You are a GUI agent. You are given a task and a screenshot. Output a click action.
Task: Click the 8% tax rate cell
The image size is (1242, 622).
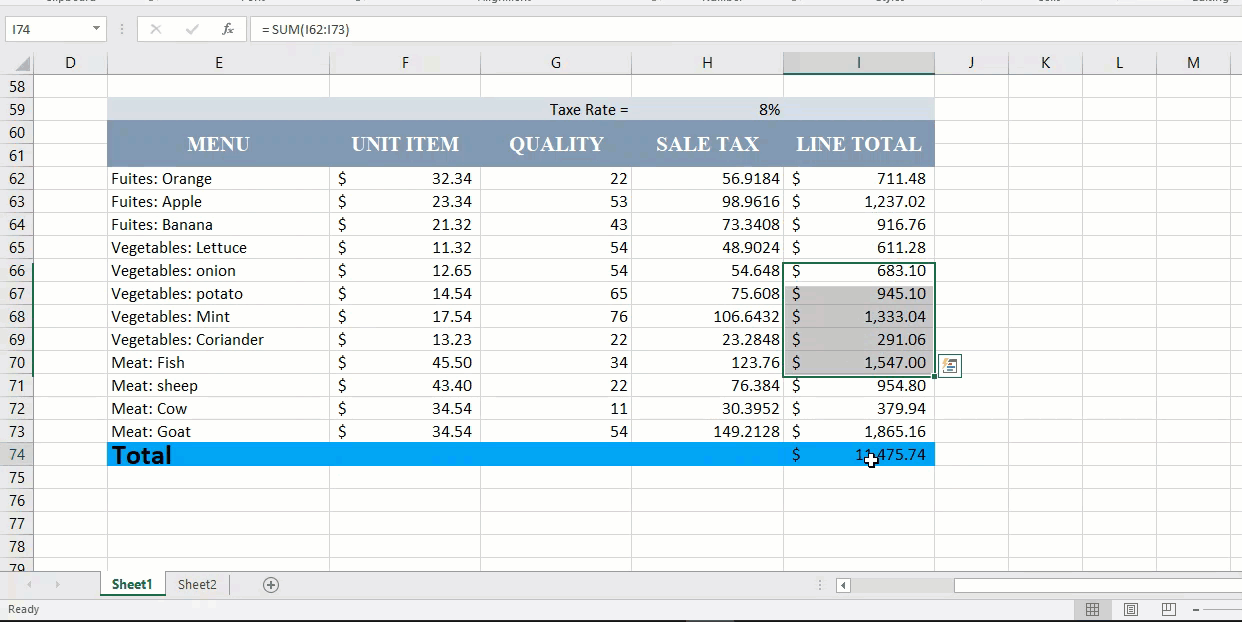[707, 110]
